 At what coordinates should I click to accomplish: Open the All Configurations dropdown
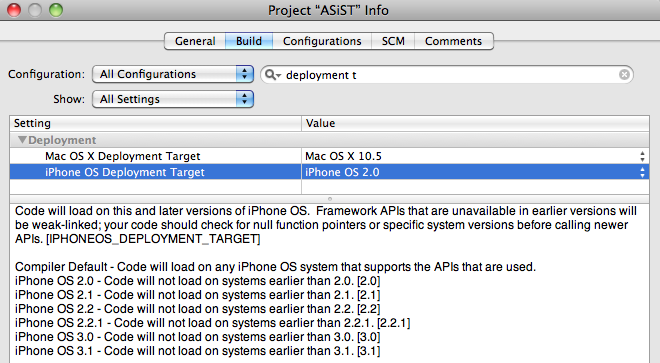click(173, 74)
